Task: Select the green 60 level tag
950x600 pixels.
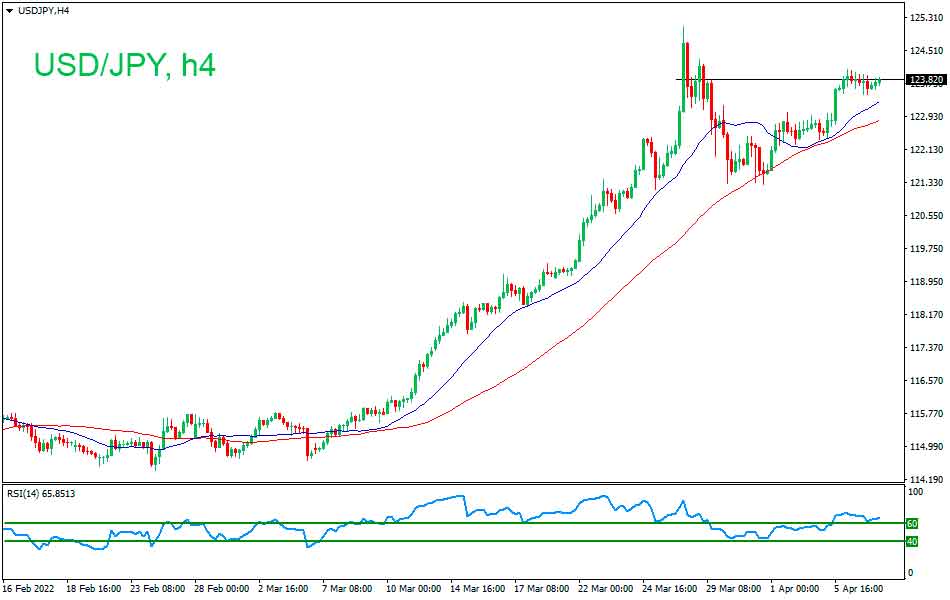Action: tap(910, 522)
